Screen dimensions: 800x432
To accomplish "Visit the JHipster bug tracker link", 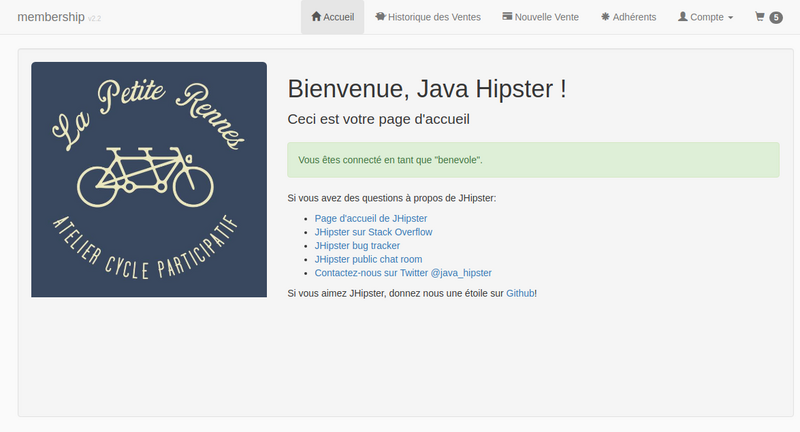I will tap(356, 245).
